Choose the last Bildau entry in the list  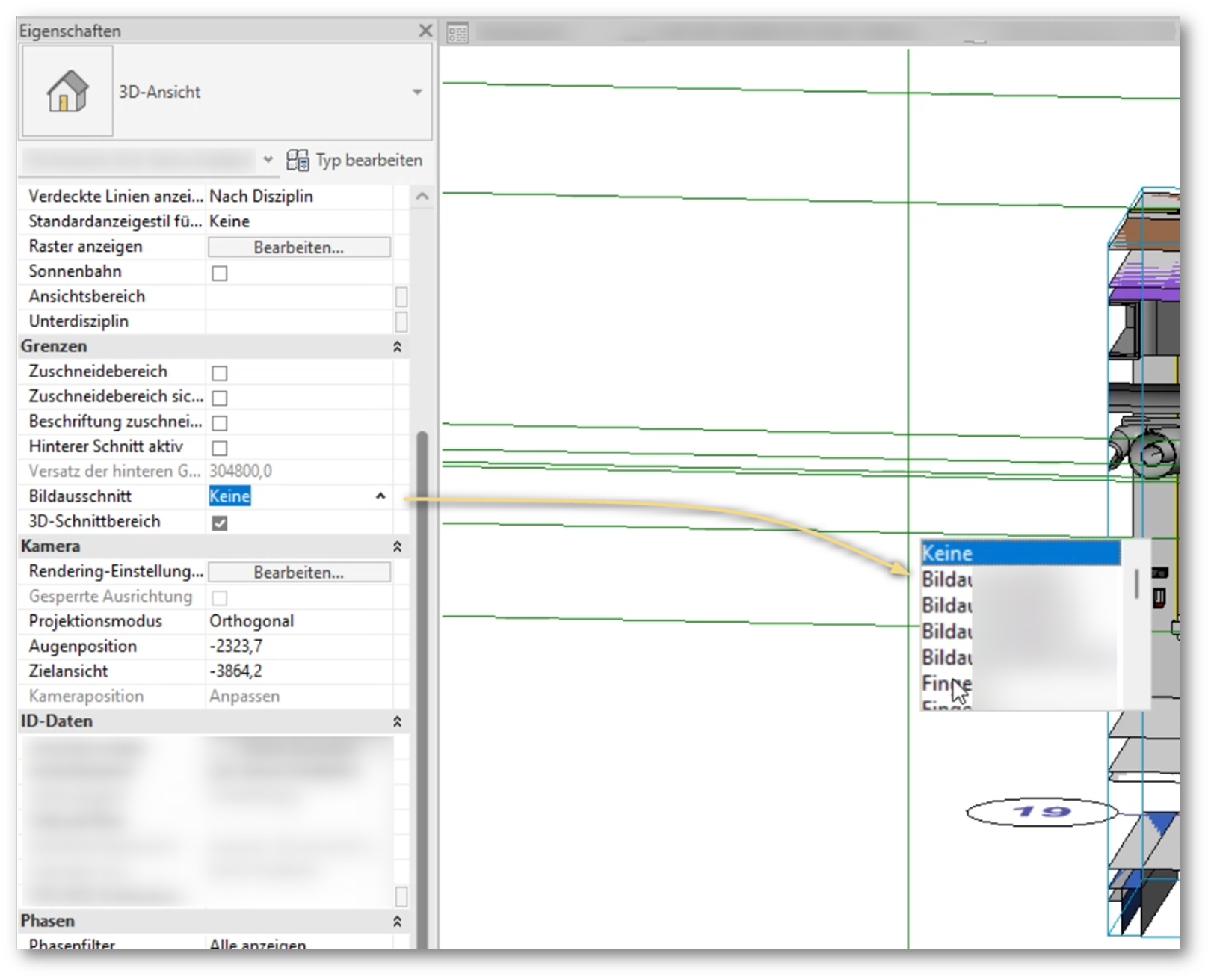click(x=1020, y=658)
